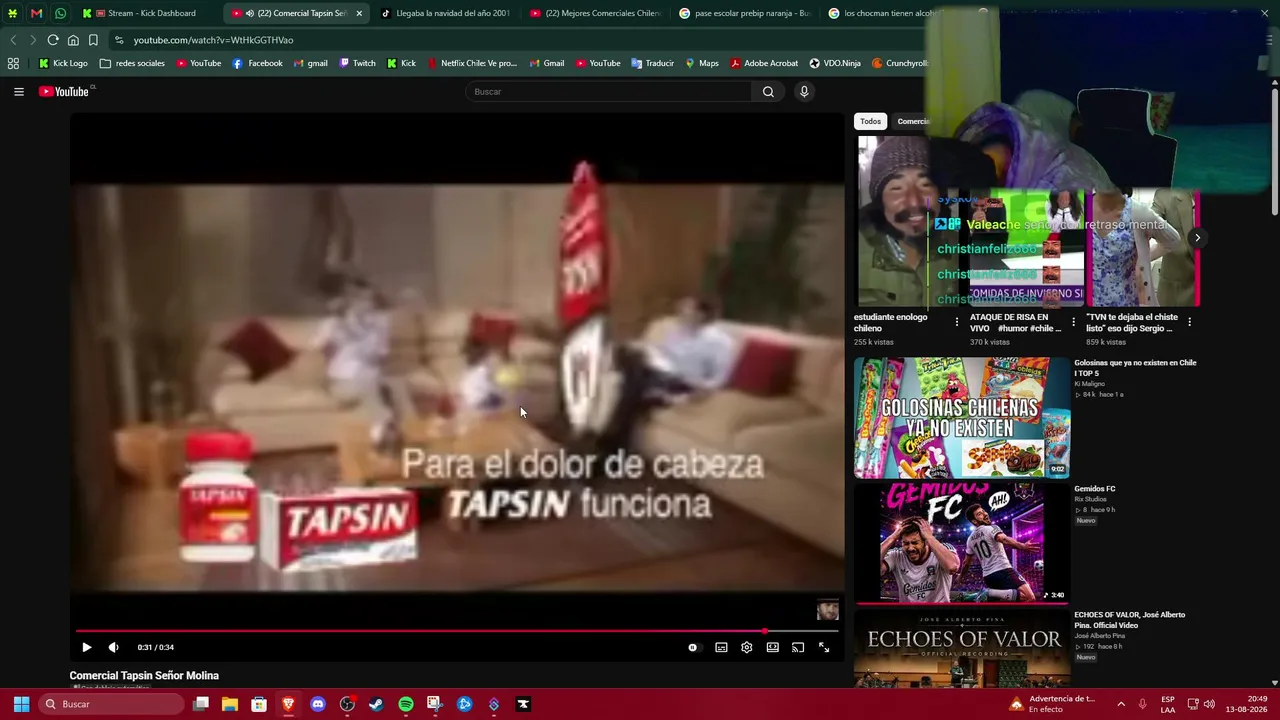Close the Comercial Tapsin browser tab

359,13
